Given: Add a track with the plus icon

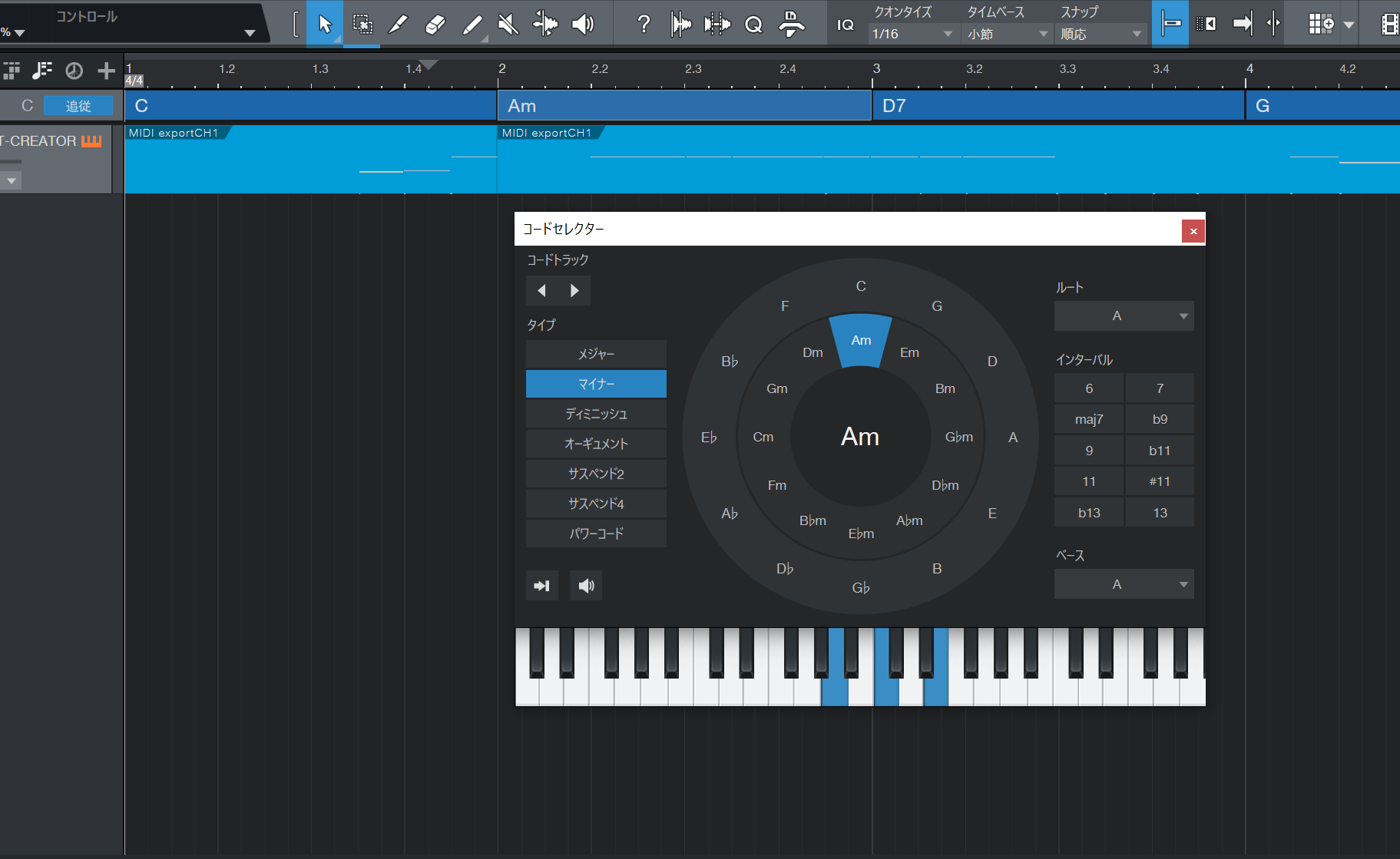Looking at the screenshot, I should pyautogui.click(x=106, y=71).
